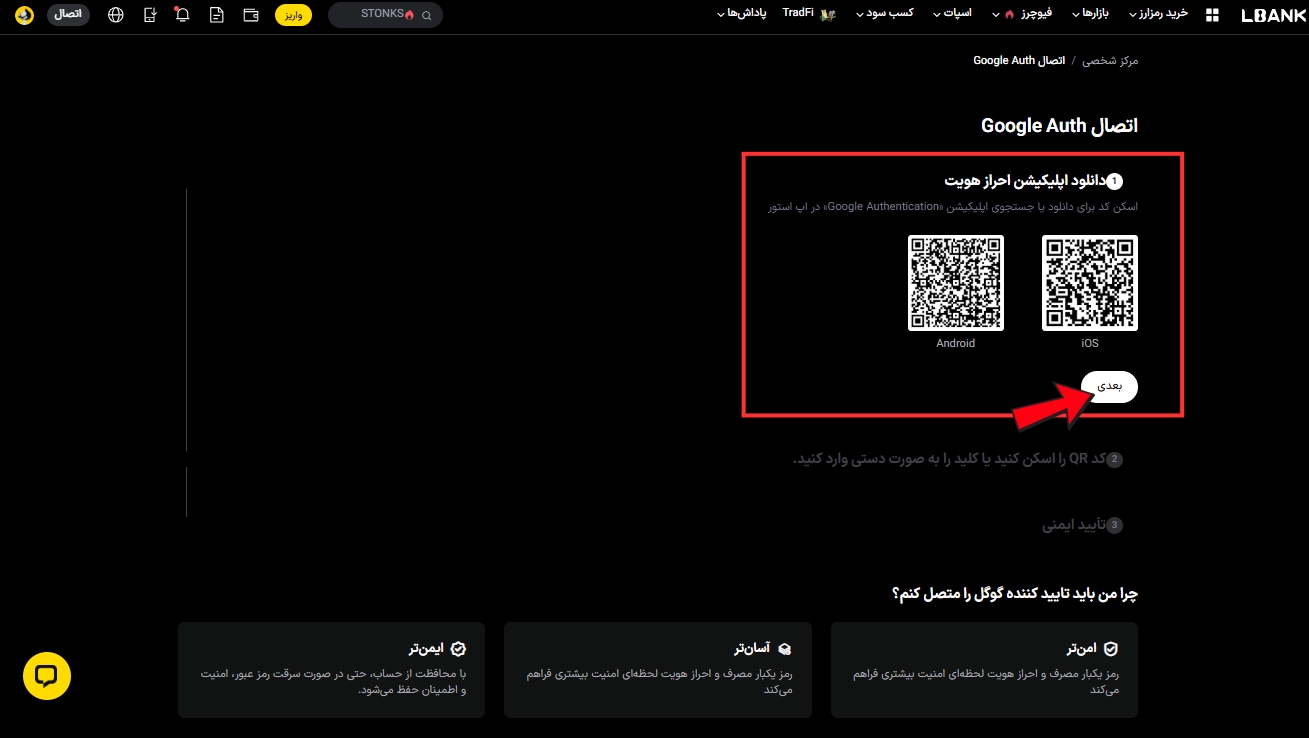Click the search magnifier icon
This screenshot has width=1309, height=738.
point(427,16)
